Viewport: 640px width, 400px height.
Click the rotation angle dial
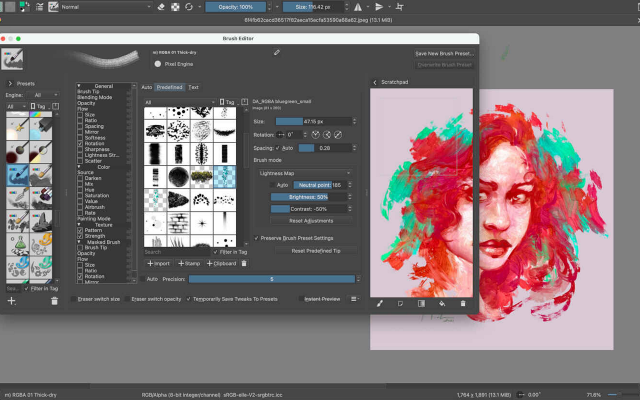click(x=280, y=135)
